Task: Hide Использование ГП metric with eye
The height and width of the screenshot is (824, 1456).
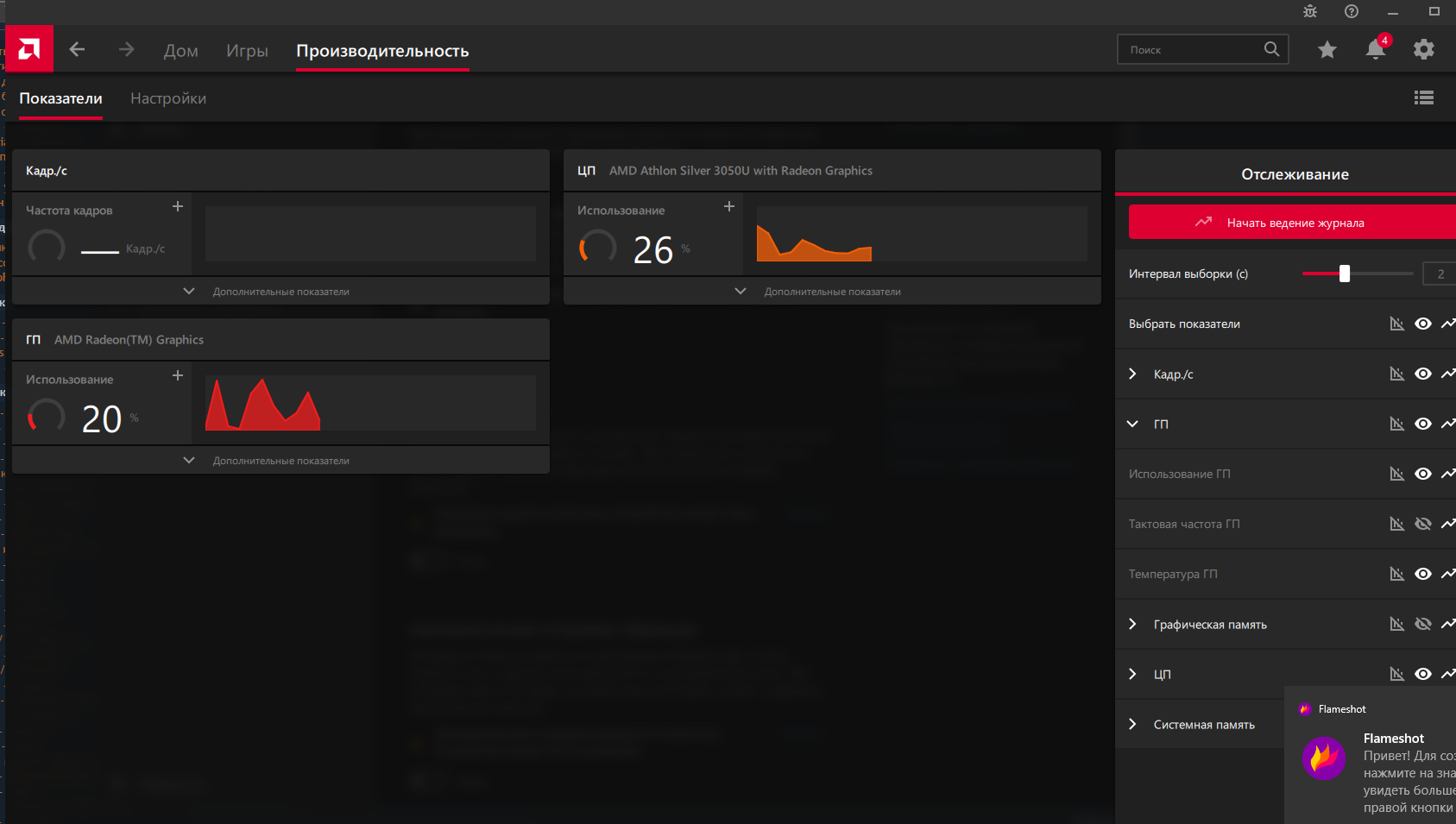Action: click(x=1423, y=474)
